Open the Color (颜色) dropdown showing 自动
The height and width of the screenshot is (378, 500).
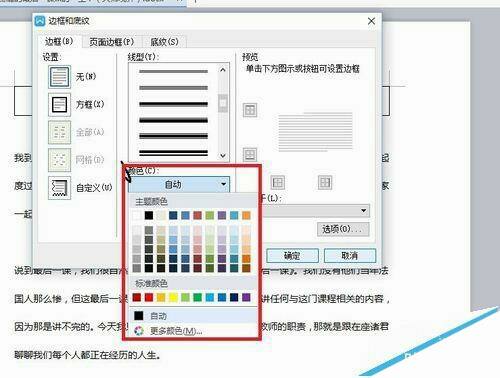coord(179,184)
